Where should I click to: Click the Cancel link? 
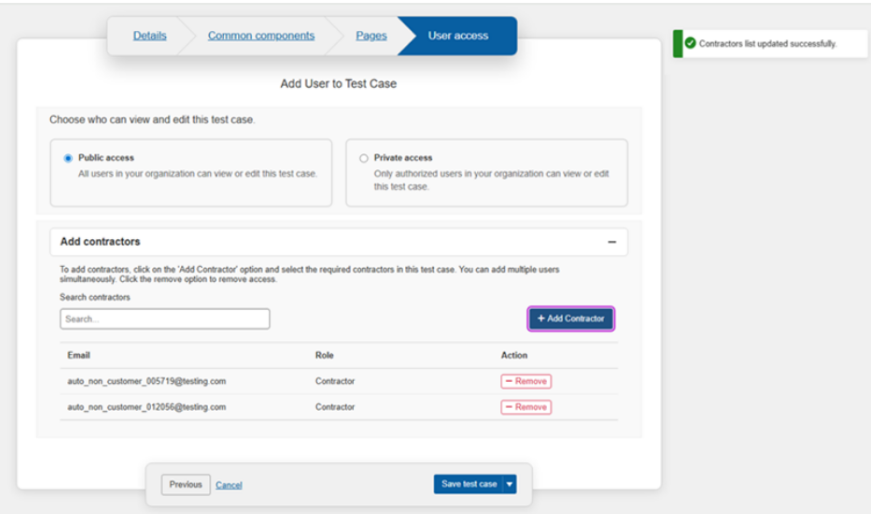point(229,485)
